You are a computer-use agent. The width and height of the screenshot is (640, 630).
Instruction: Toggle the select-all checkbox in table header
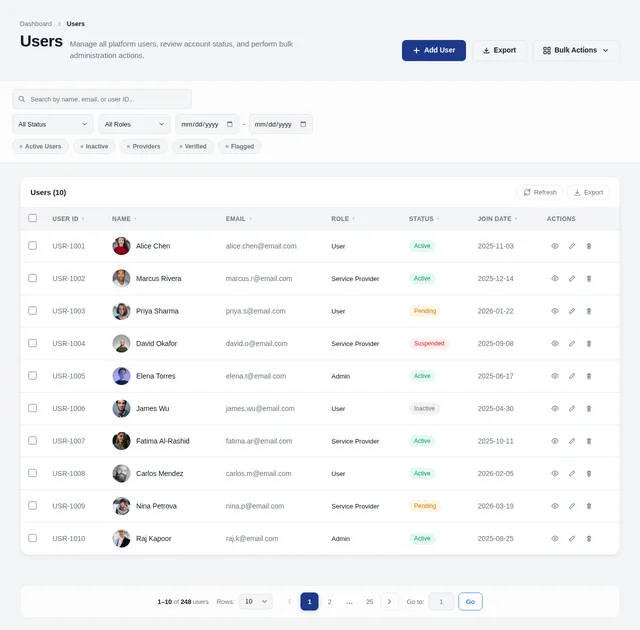[33, 218]
